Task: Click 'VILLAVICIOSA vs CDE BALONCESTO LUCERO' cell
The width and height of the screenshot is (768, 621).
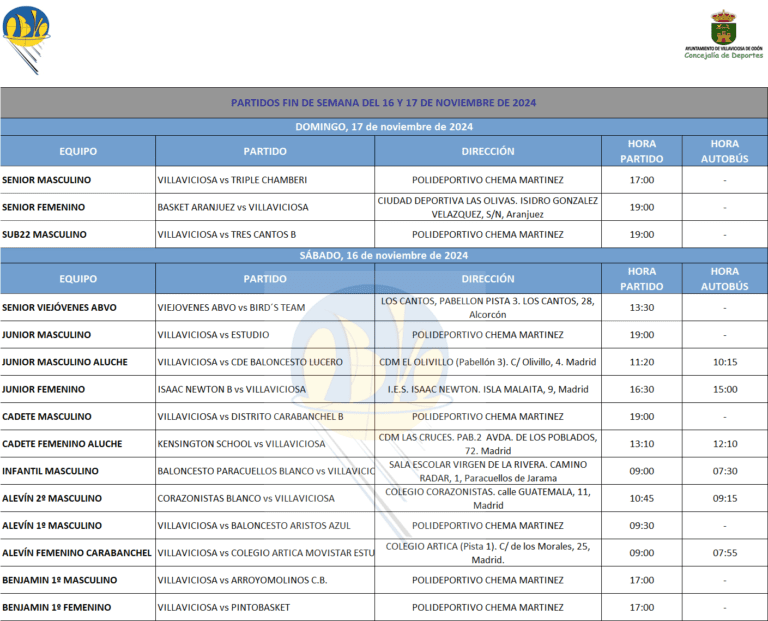Action: (265, 362)
